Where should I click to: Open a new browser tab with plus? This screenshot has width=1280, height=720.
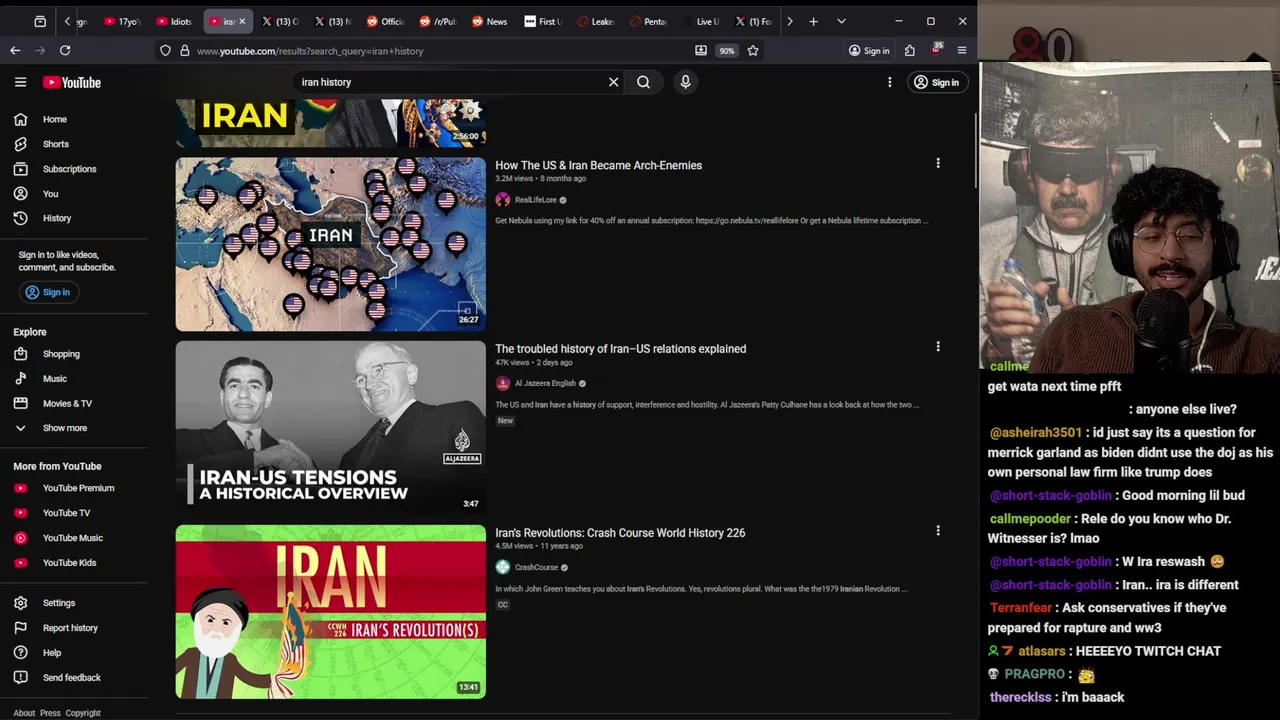(x=813, y=21)
